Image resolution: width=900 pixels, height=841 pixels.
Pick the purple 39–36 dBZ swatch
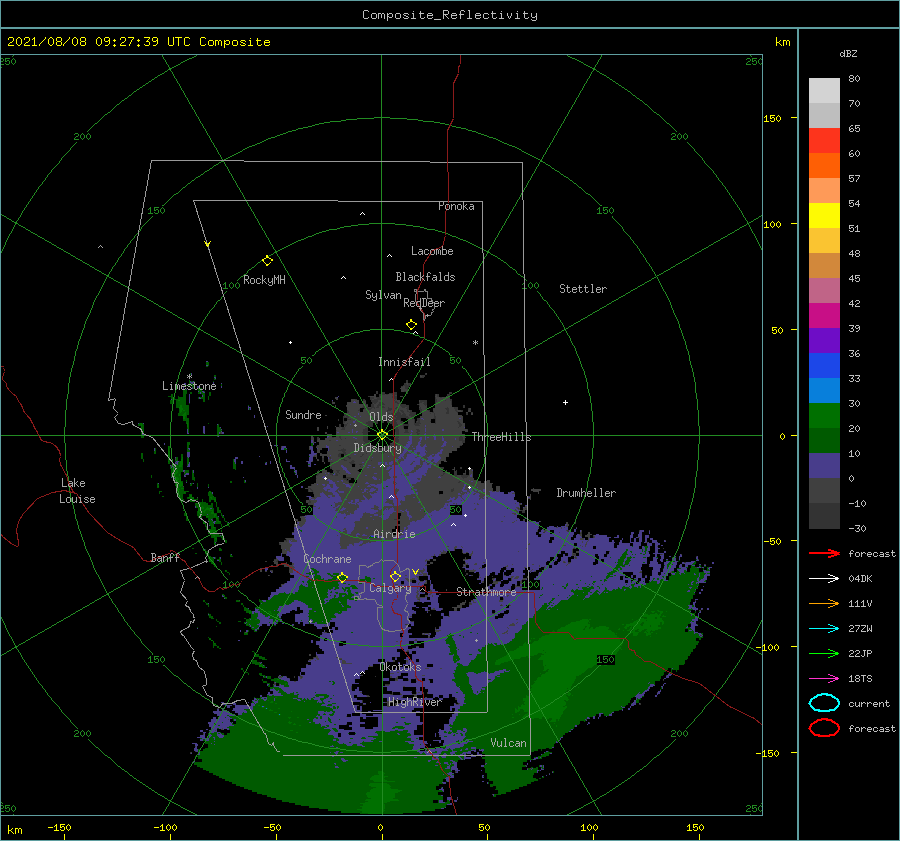click(x=824, y=340)
